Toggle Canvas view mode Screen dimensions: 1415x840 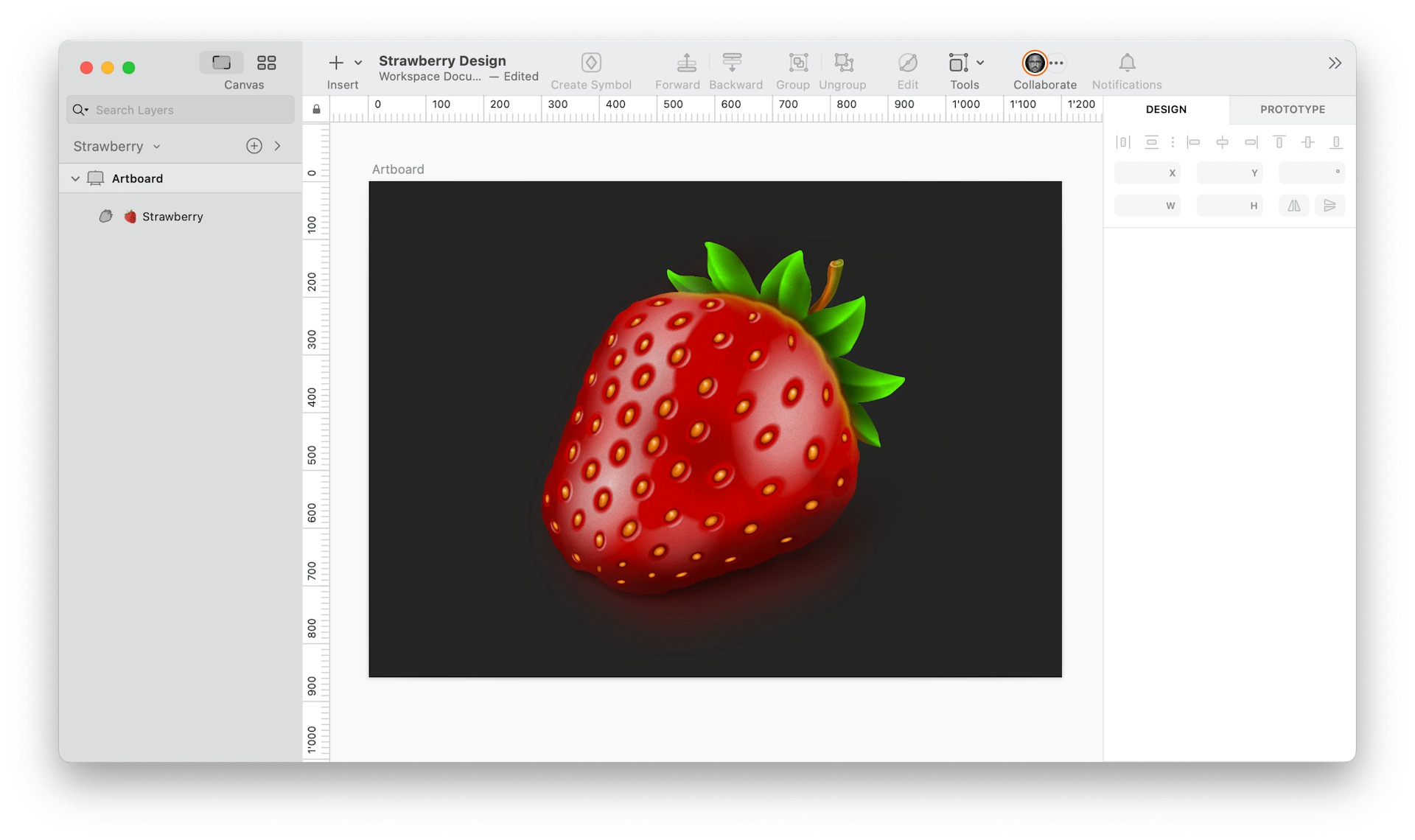(x=220, y=62)
